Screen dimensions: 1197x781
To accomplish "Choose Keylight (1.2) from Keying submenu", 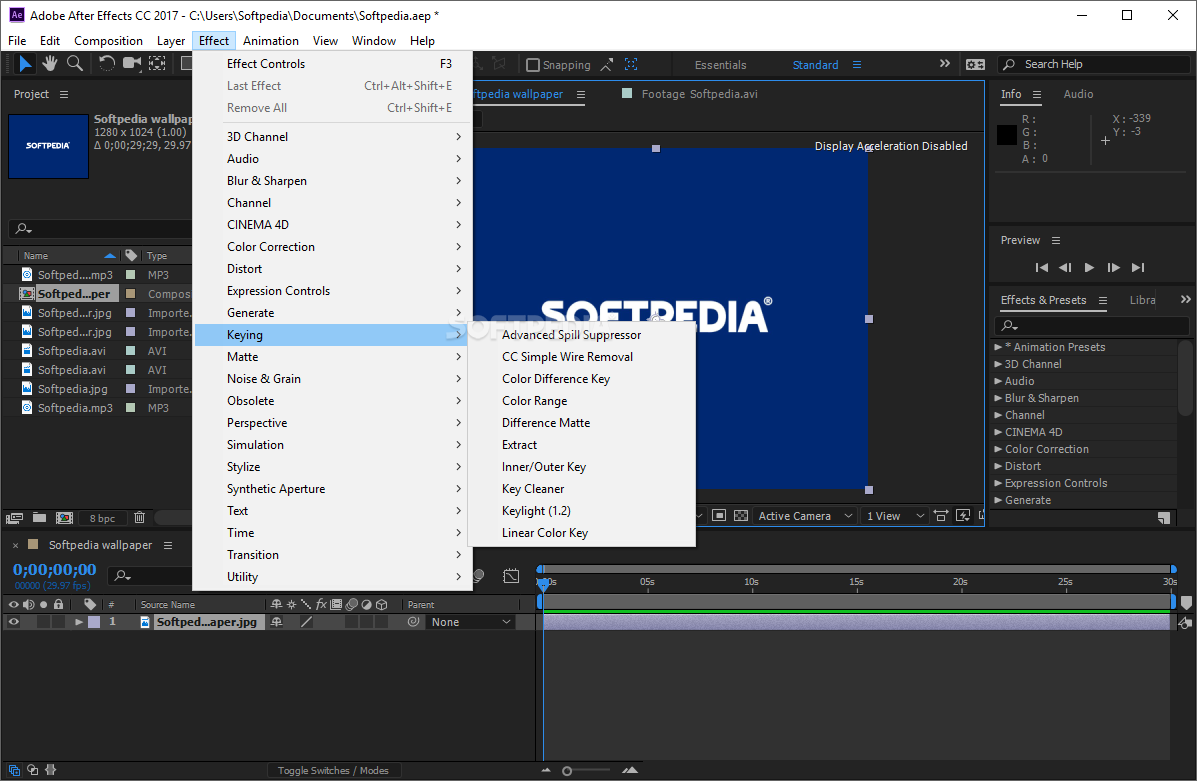I will [x=536, y=511].
